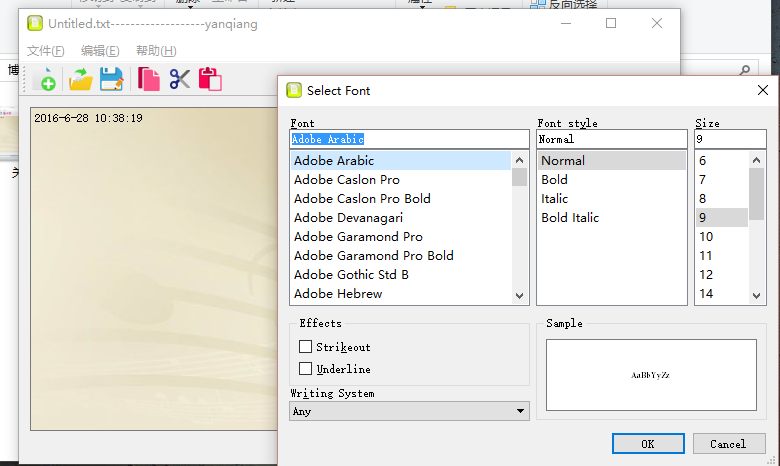Select font size 11
Viewport: 780px width, 466px height.
(721, 255)
